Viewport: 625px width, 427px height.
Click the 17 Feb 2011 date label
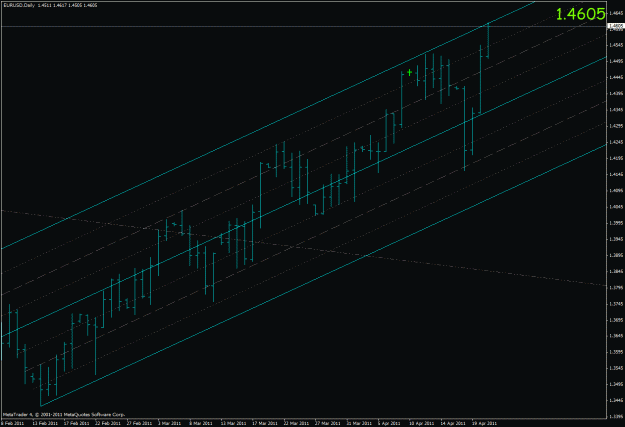point(77,423)
